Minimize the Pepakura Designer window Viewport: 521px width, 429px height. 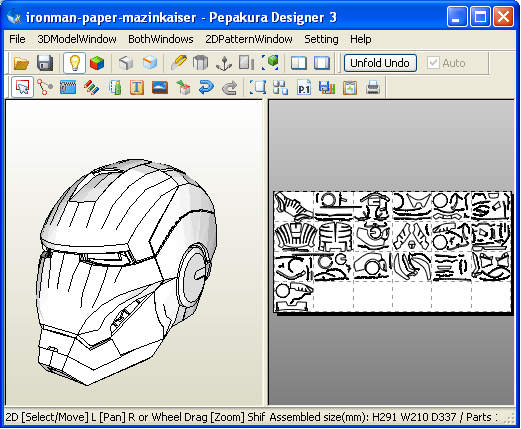pyautogui.click(x=456, y=17)
